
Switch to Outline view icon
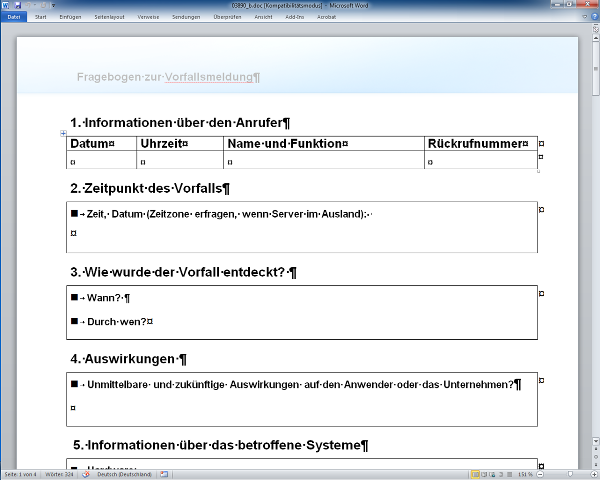coord(503,473)
